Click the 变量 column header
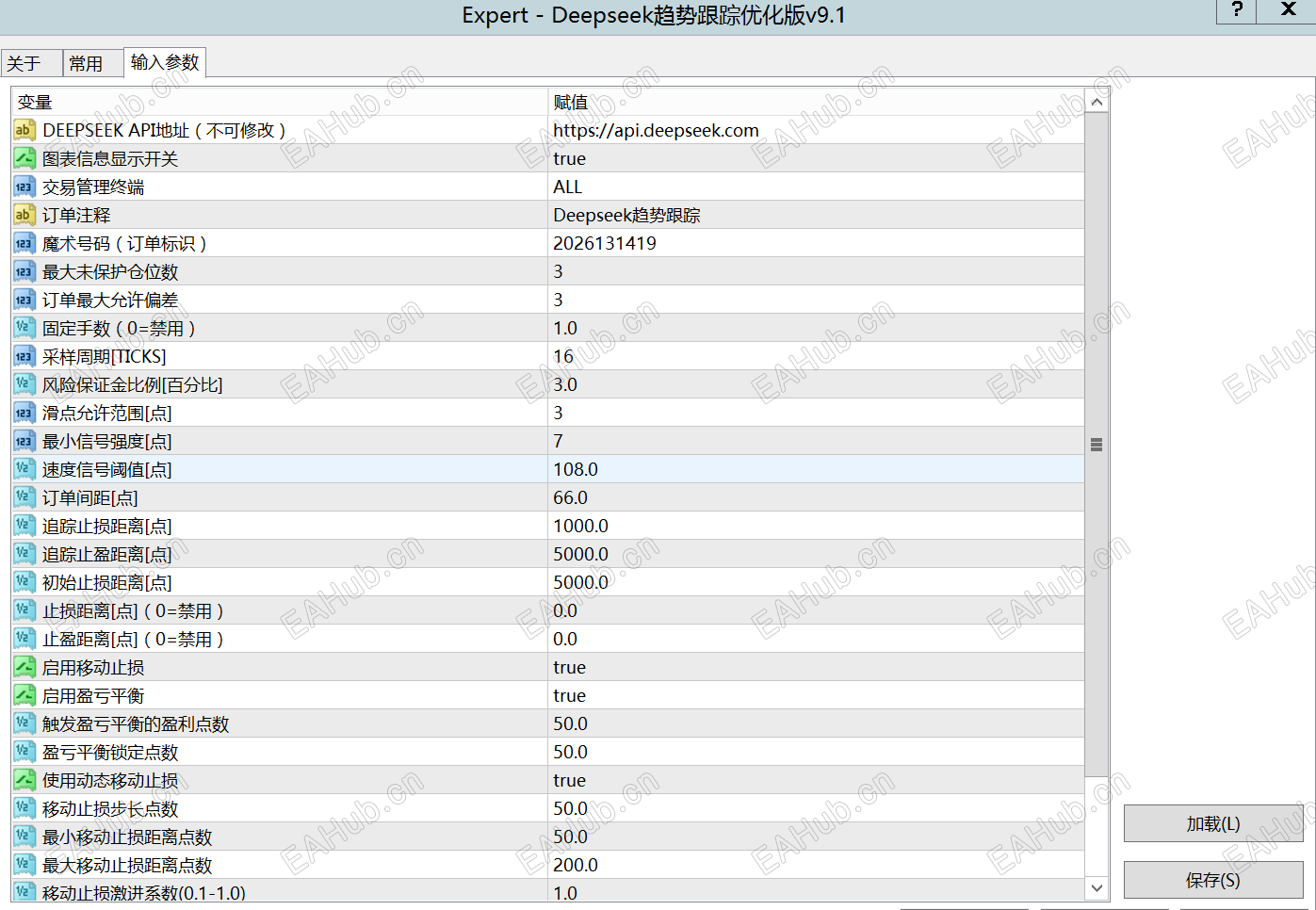Image resolution: width=1316 pixels, height=910 pixels. point(280,102)
